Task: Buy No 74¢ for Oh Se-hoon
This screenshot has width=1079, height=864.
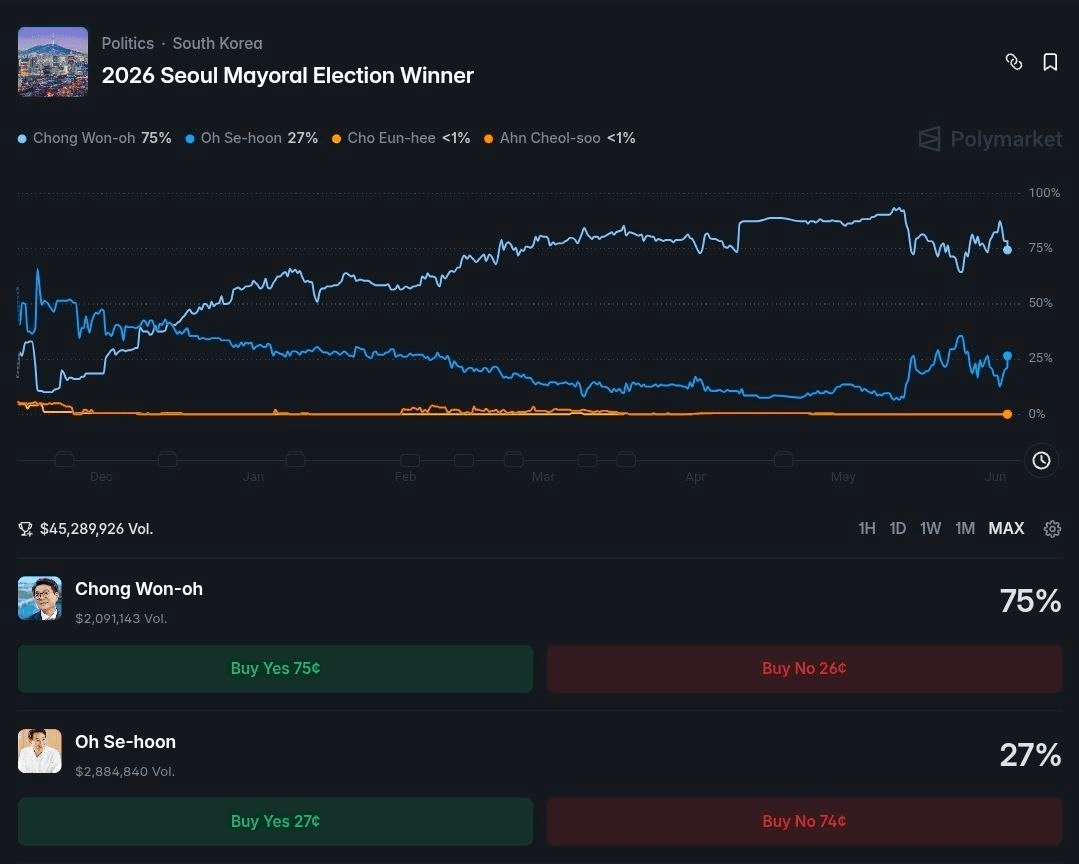Action: [804, 821]
